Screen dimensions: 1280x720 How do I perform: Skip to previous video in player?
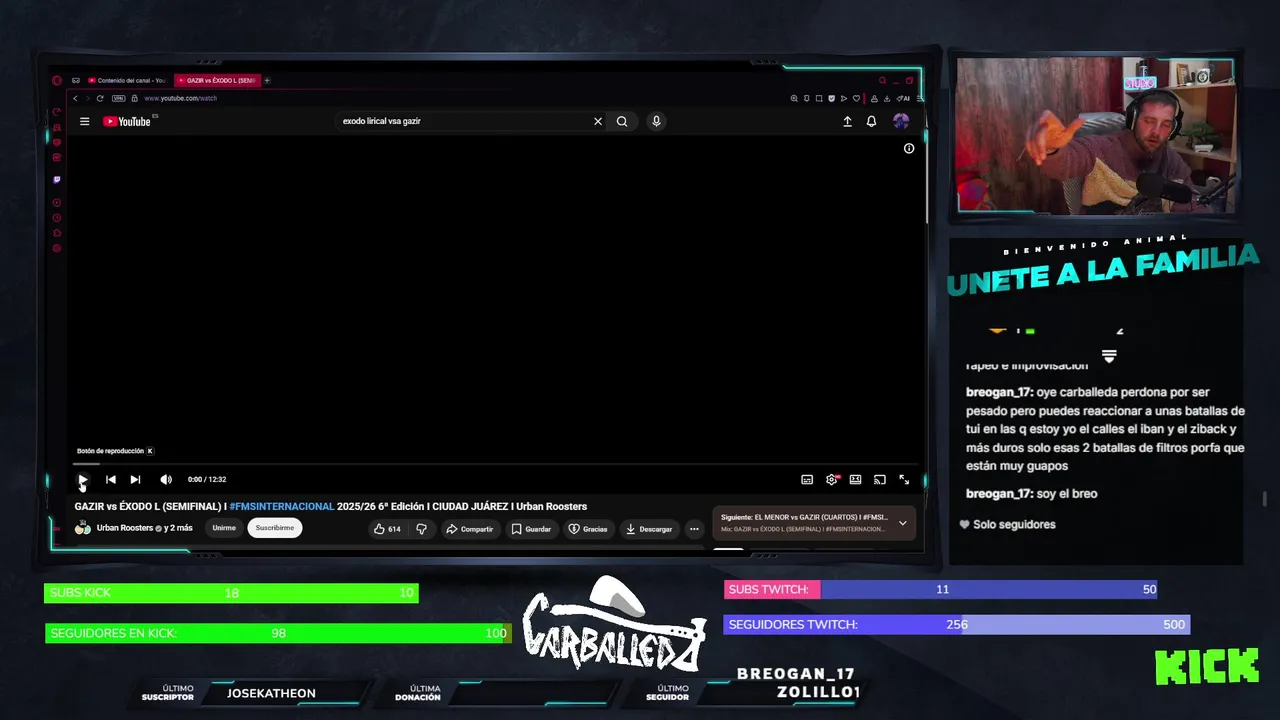pyautogui.click(x=110, y=480)
